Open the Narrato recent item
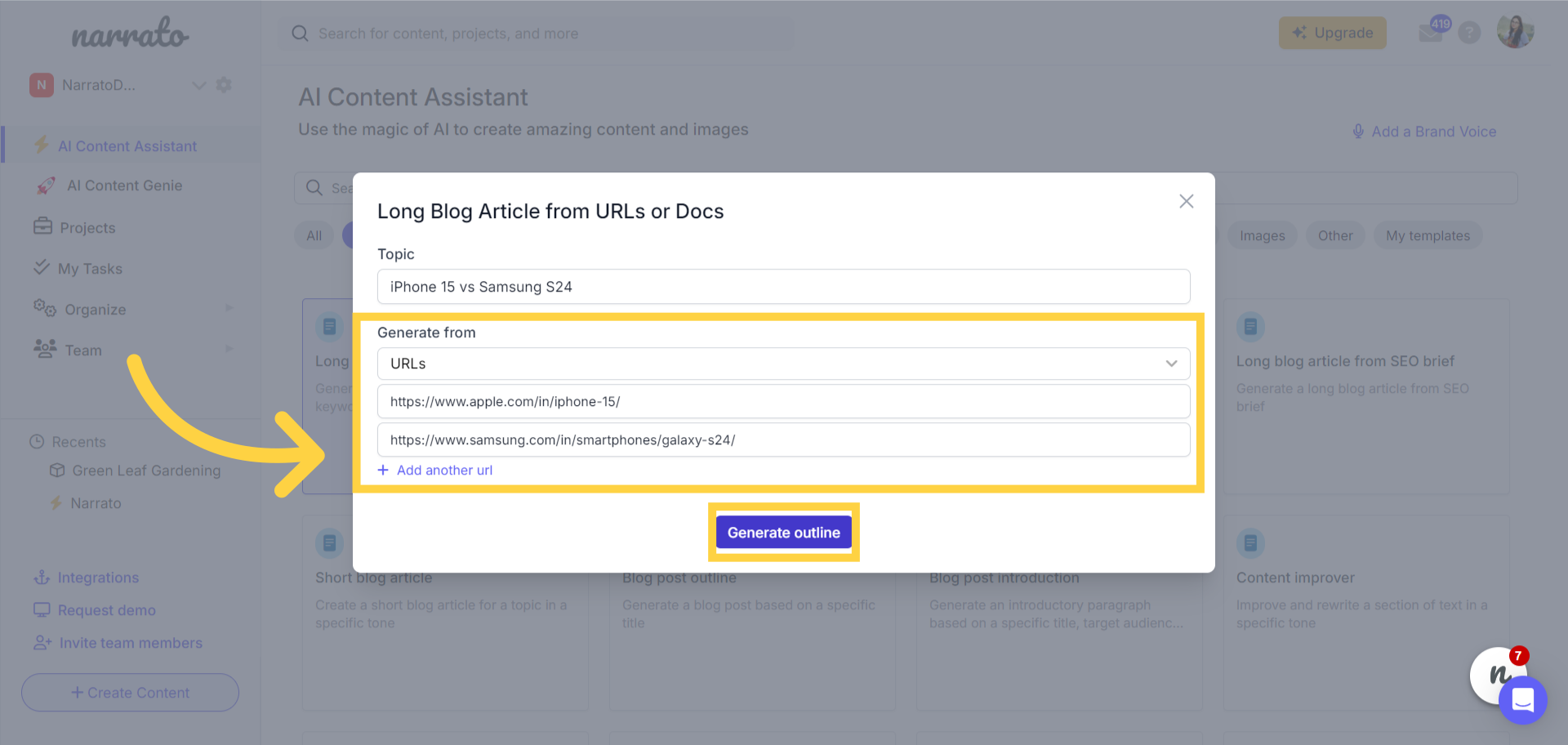This screenshot has width=1568, height=745. tap(96, 503)
